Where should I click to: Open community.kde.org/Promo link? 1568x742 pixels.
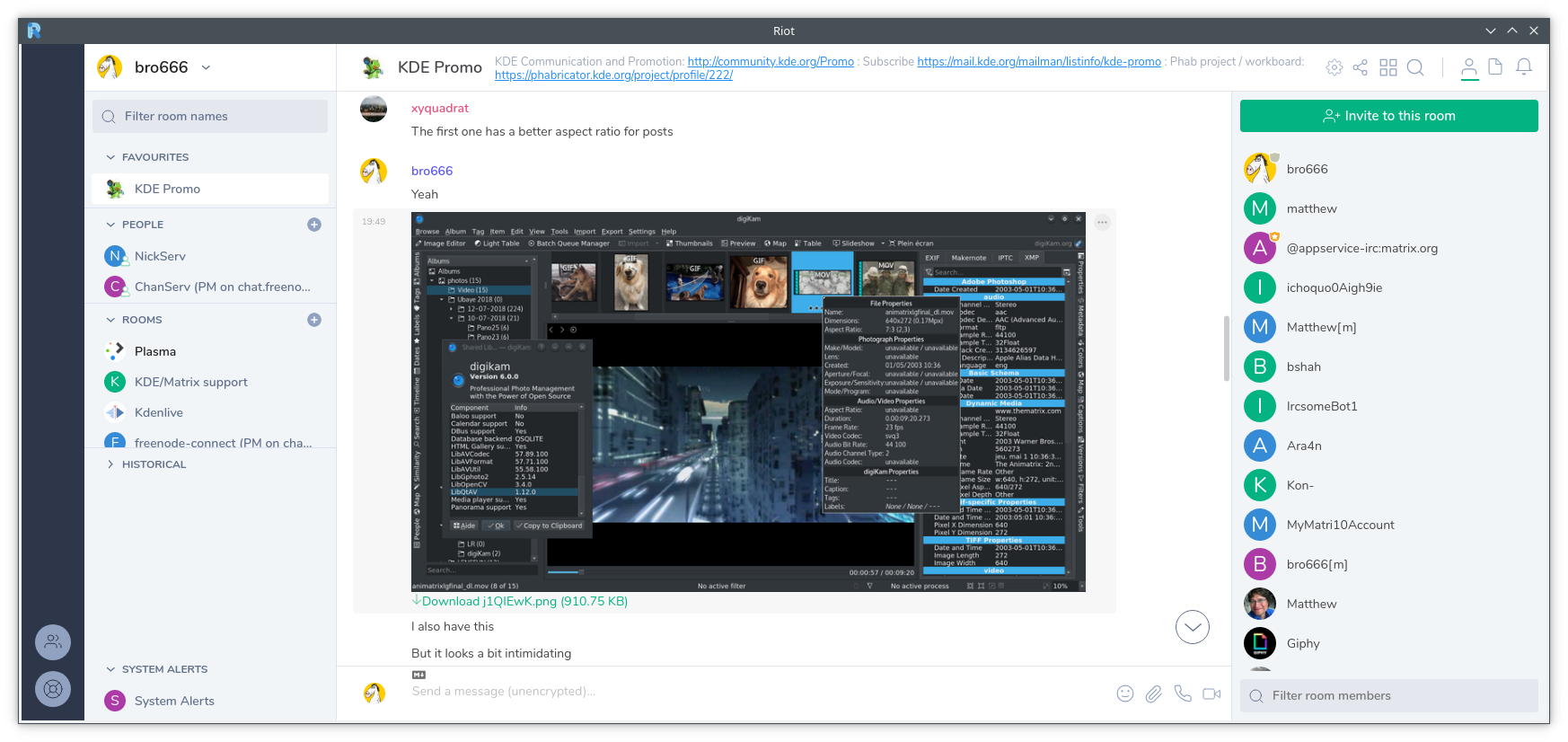(x=771, y=62)
